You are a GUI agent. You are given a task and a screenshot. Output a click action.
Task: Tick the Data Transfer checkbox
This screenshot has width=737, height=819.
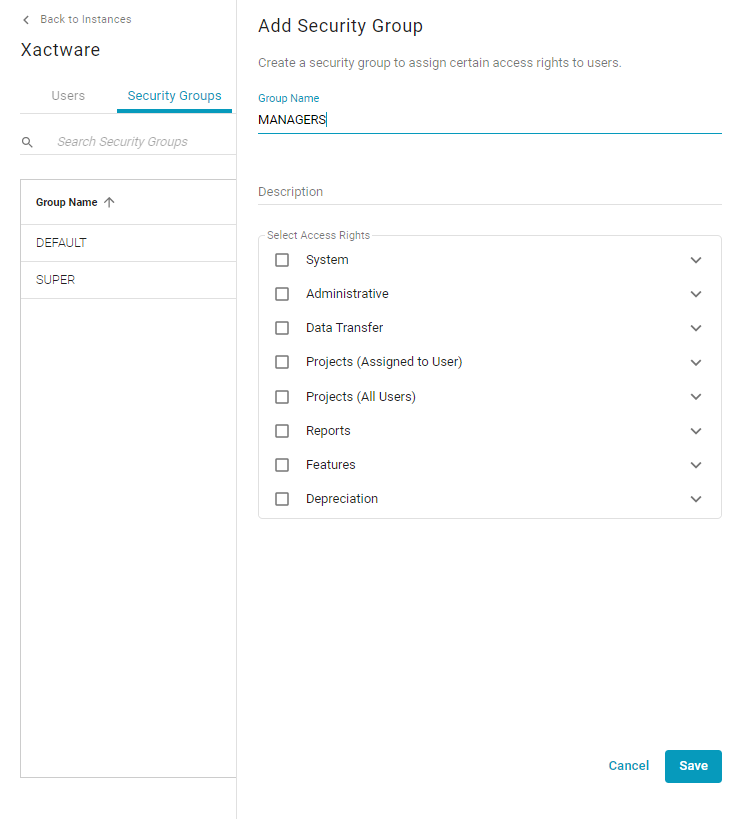(x=282, y=328)
